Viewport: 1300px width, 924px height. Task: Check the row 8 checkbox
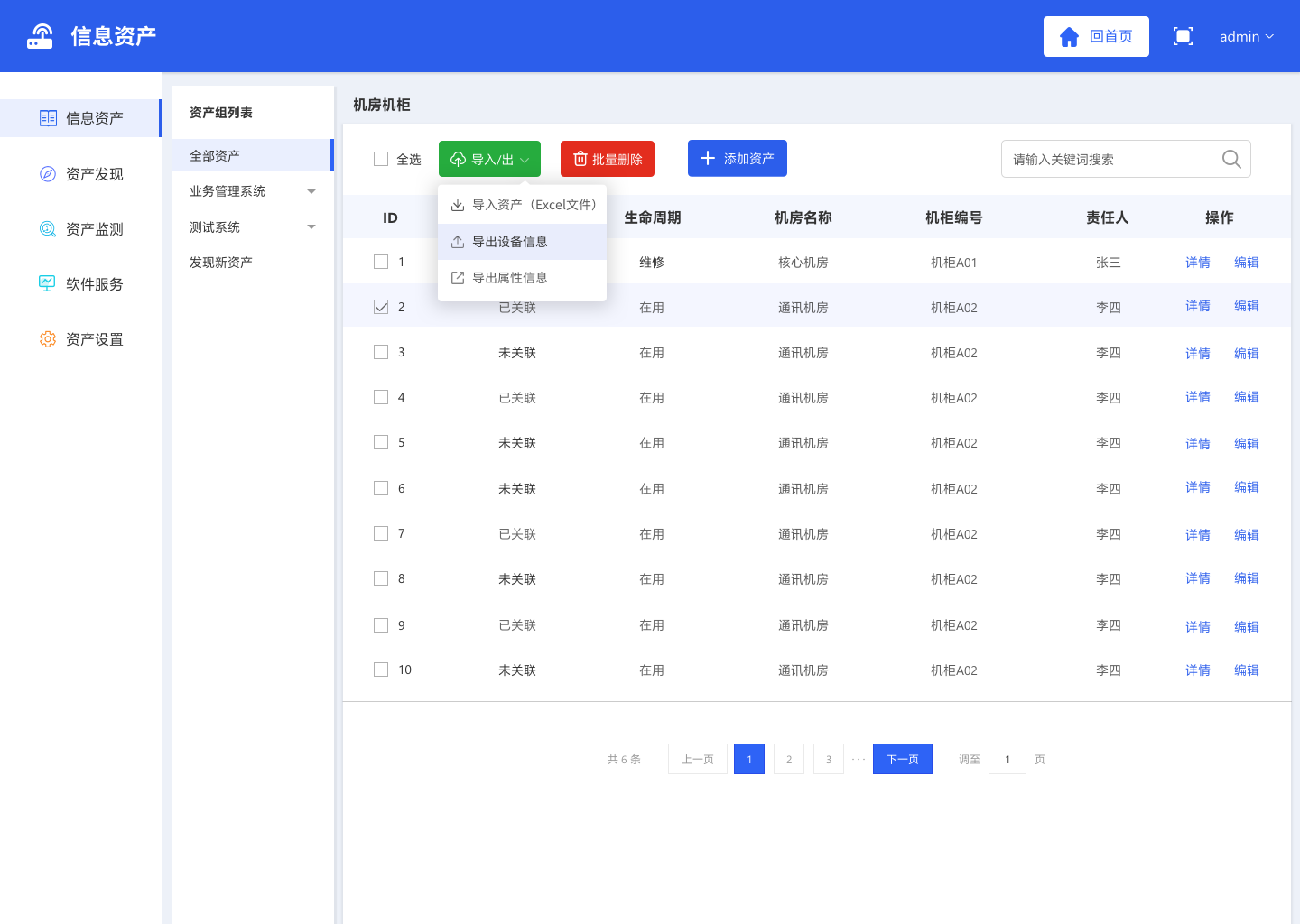[381, 578]
